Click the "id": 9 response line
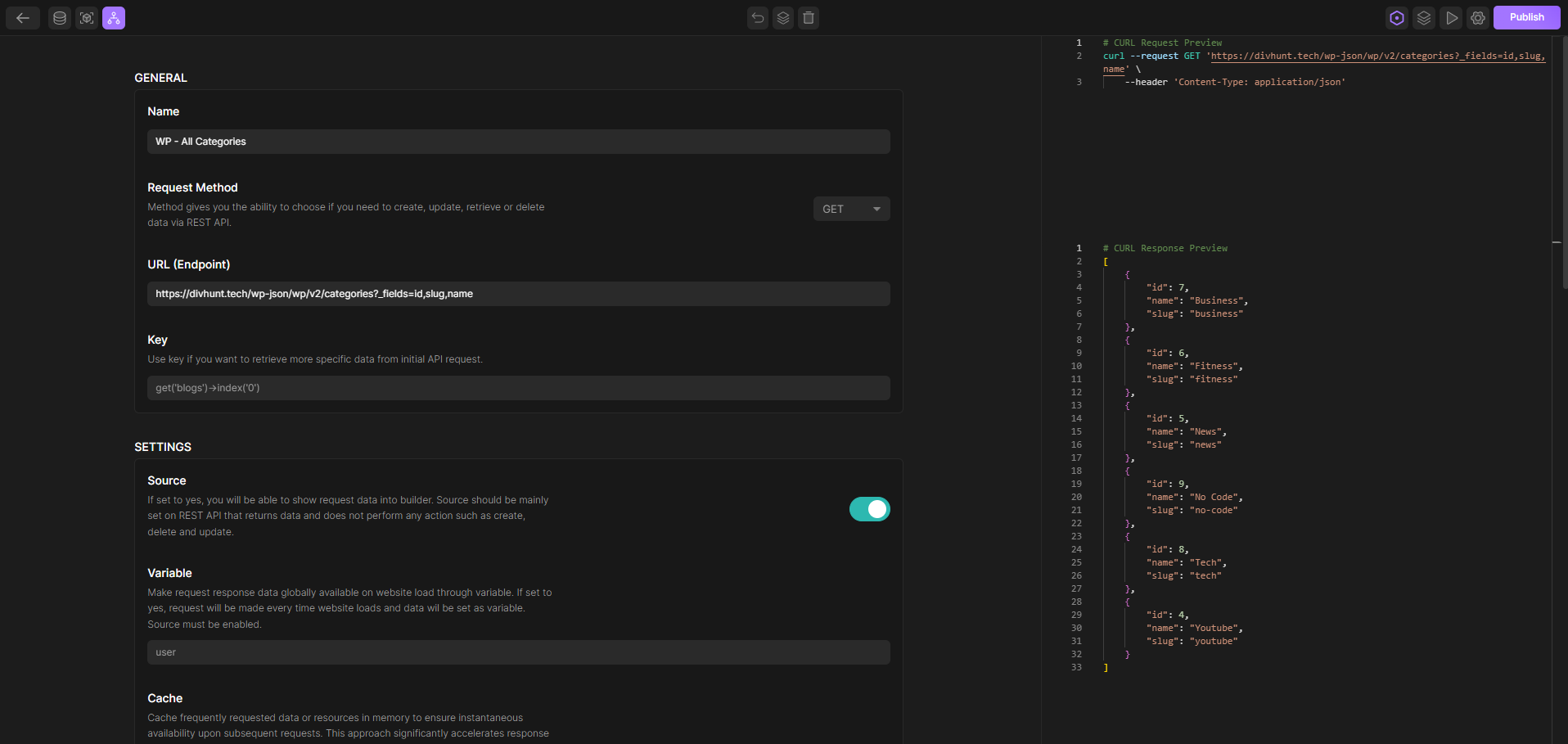This screenshot has height=744, width=1568. [1168, 485]
